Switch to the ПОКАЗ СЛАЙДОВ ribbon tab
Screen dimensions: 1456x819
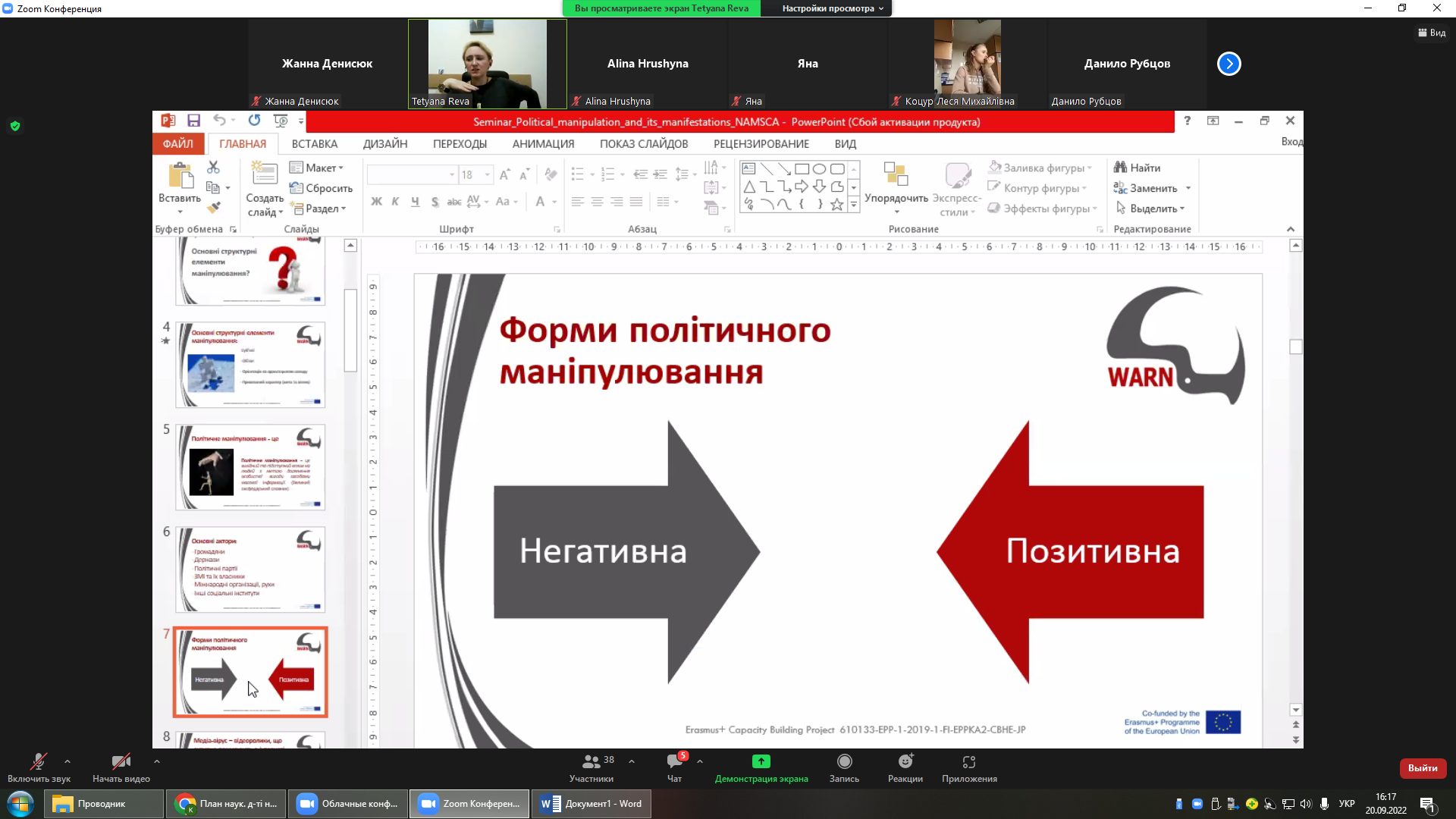(644, 143)
